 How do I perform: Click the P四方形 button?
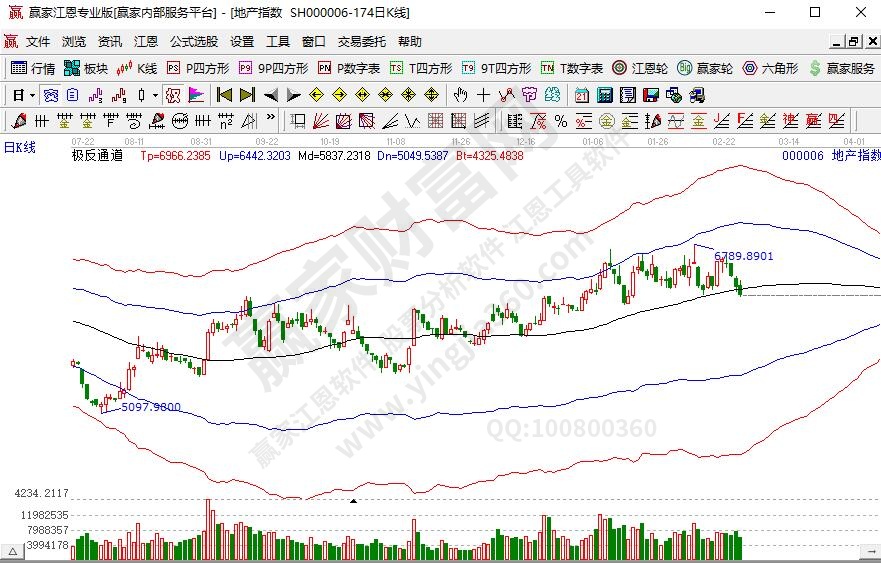tap(197, 68)
